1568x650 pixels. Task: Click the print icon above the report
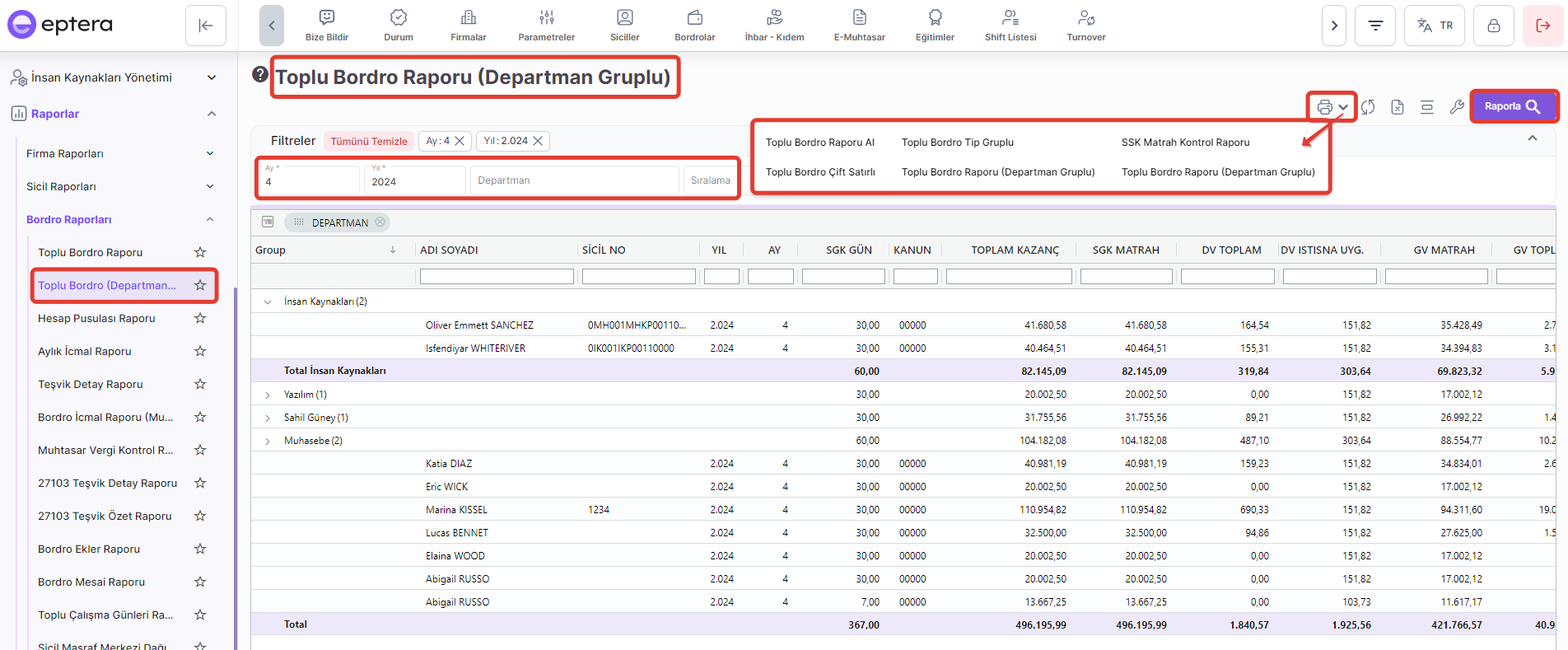[x=1324, y=107]
